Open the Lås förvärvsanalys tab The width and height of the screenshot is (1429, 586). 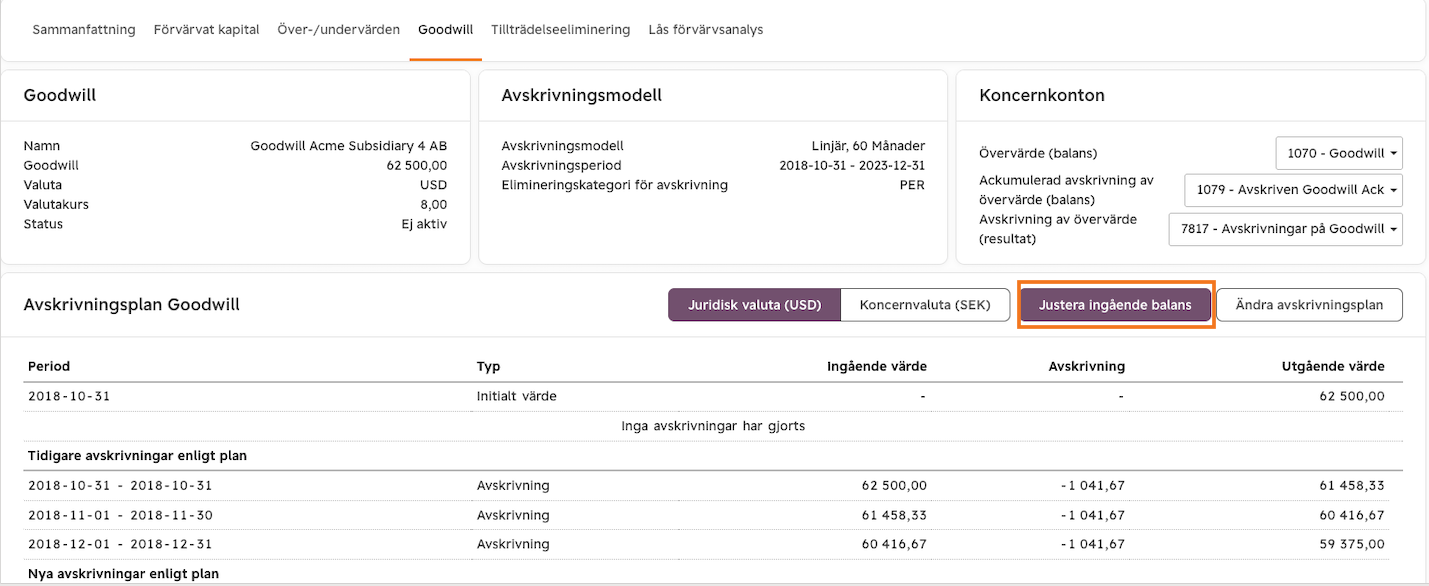[x=706, y=30]
